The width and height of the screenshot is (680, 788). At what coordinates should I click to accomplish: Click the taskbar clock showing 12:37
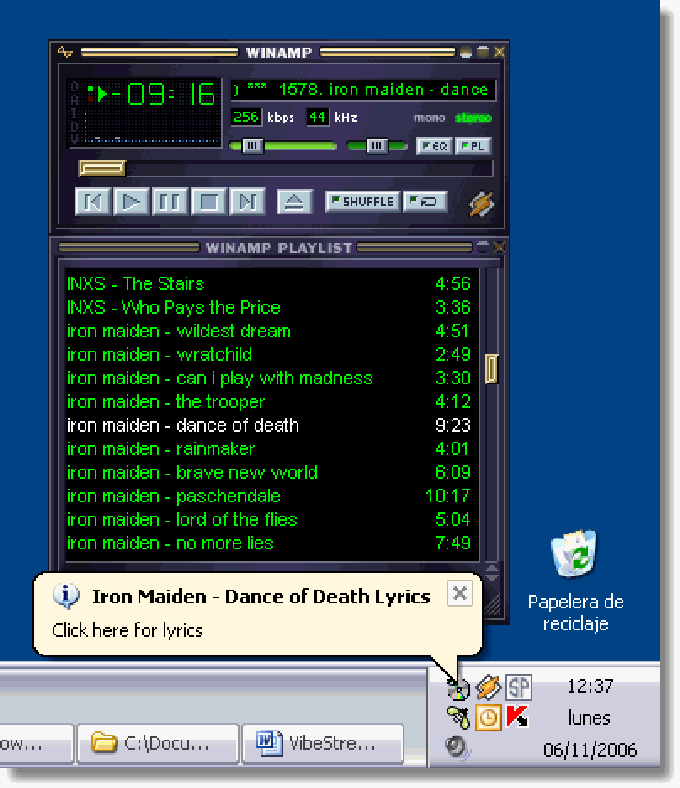tap(590, 686)
